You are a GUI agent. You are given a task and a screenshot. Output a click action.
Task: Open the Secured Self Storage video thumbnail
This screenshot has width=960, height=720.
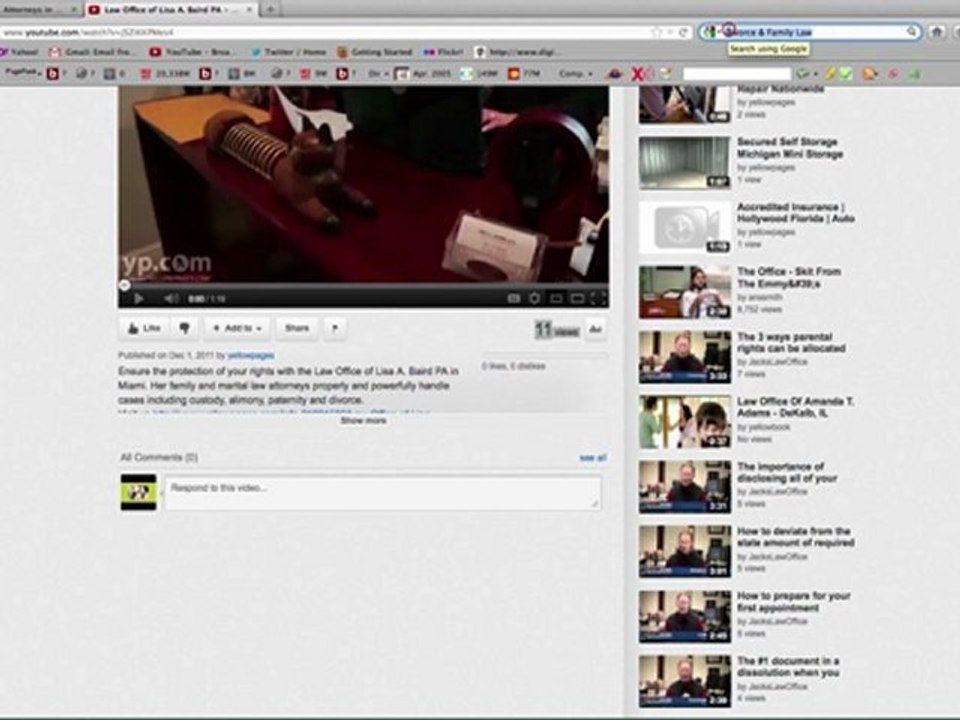coord(684,162)
